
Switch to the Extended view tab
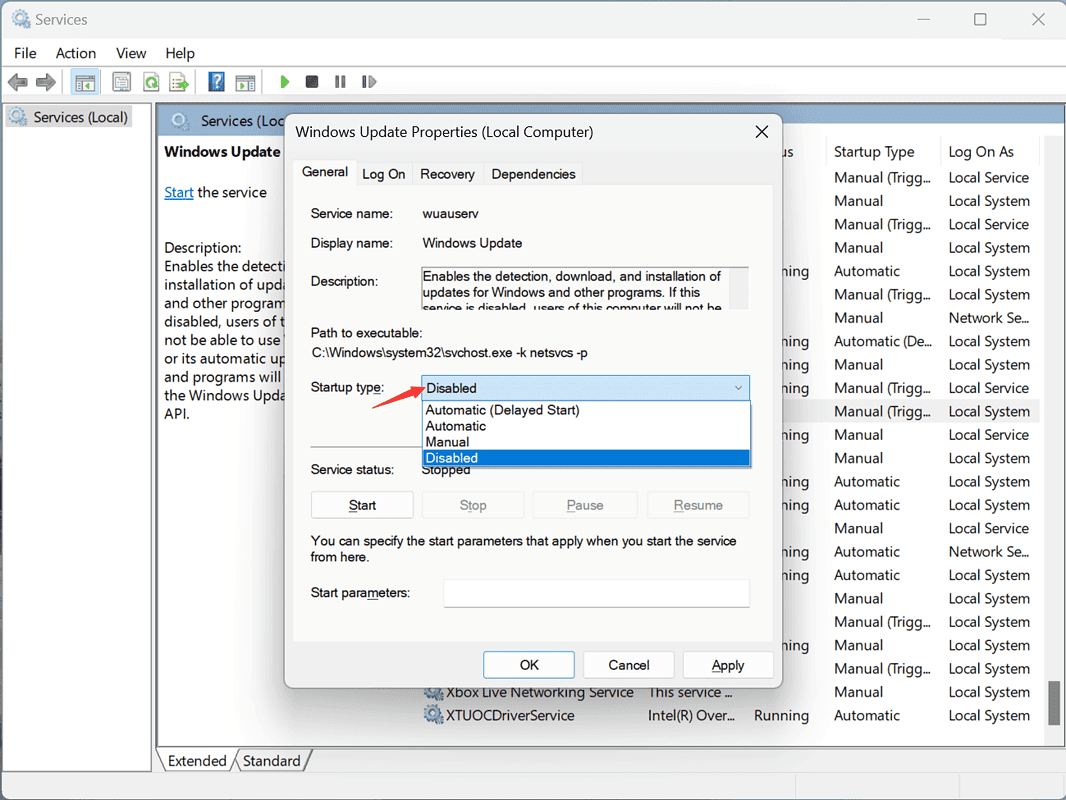pyautogui.click(x=197, y=761)
